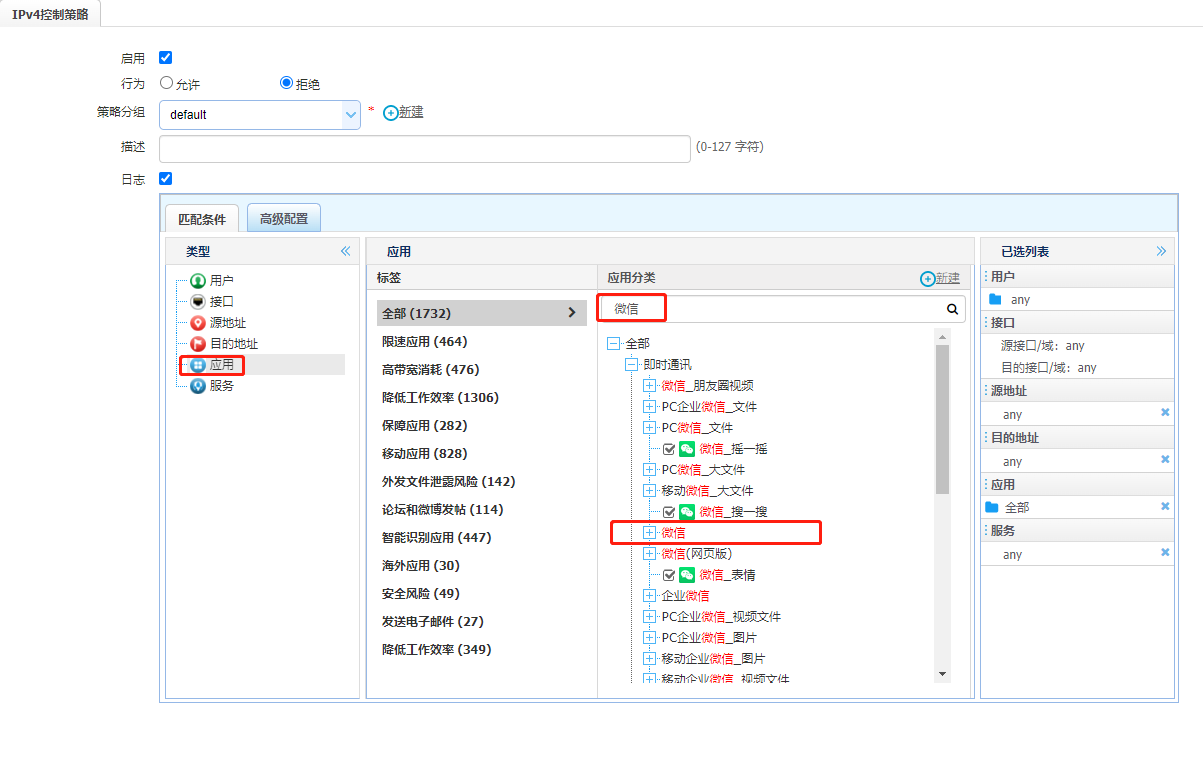The image size is (1203, 760).
Task: Select the 安全风险 (49) tag
Action: pos(421,593)
